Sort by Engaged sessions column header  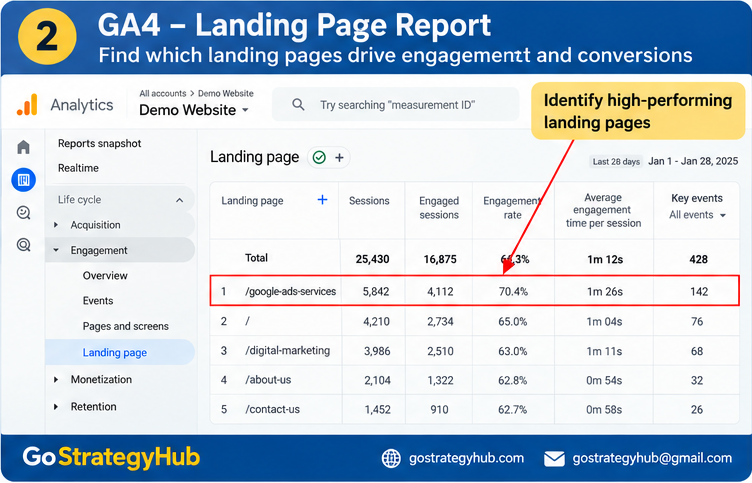point(439,208)
